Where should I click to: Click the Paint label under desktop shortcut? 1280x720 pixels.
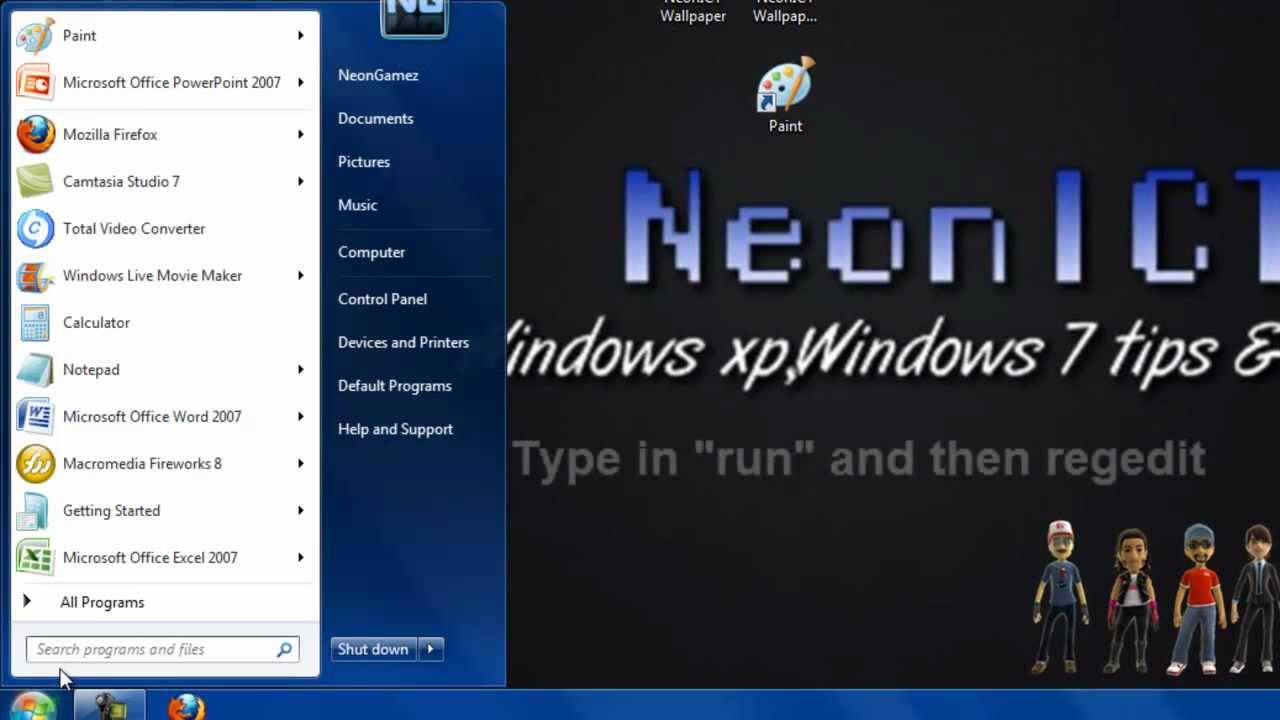[785, 126]
